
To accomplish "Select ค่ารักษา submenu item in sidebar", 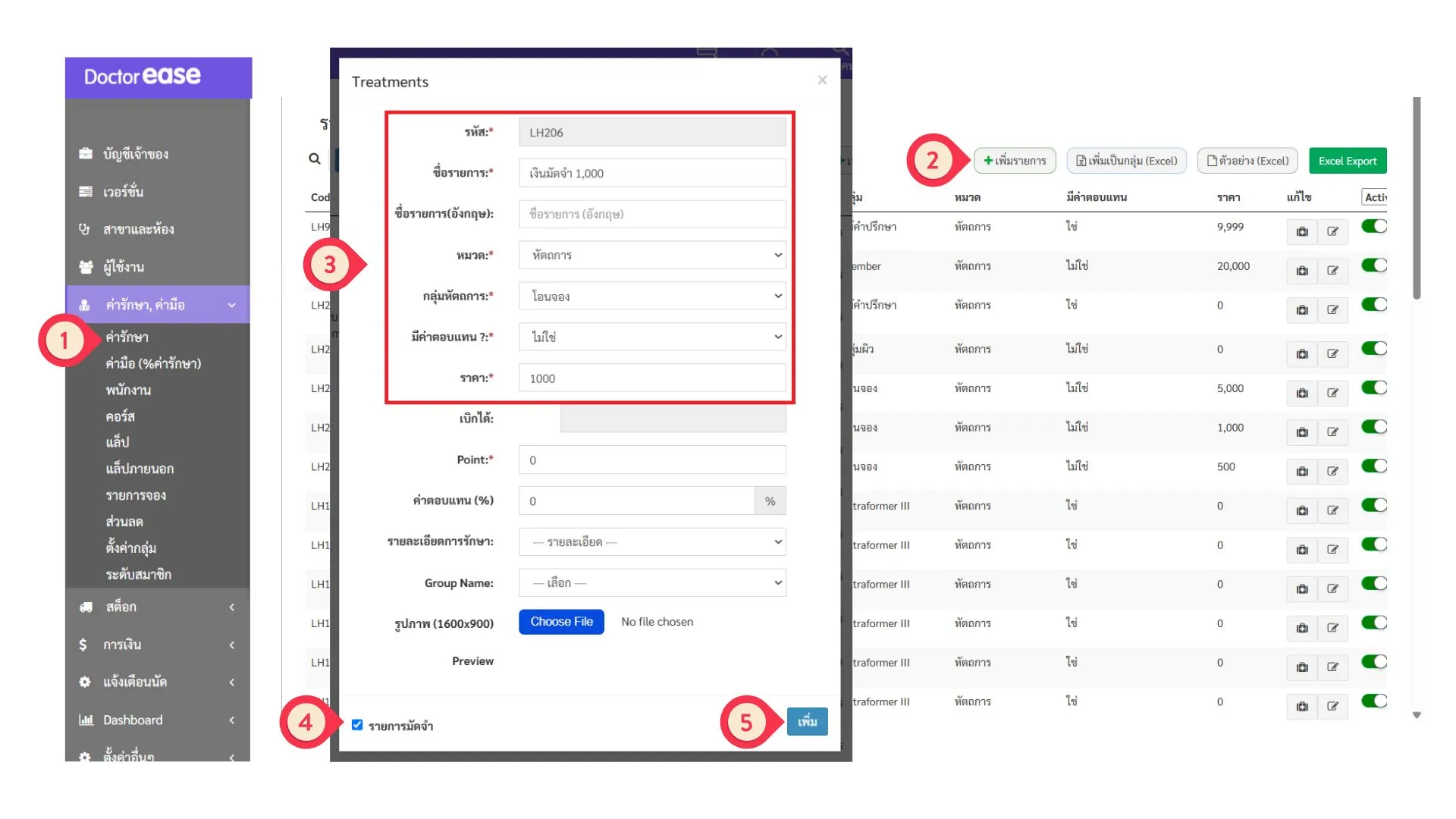I will coord(127,337).
